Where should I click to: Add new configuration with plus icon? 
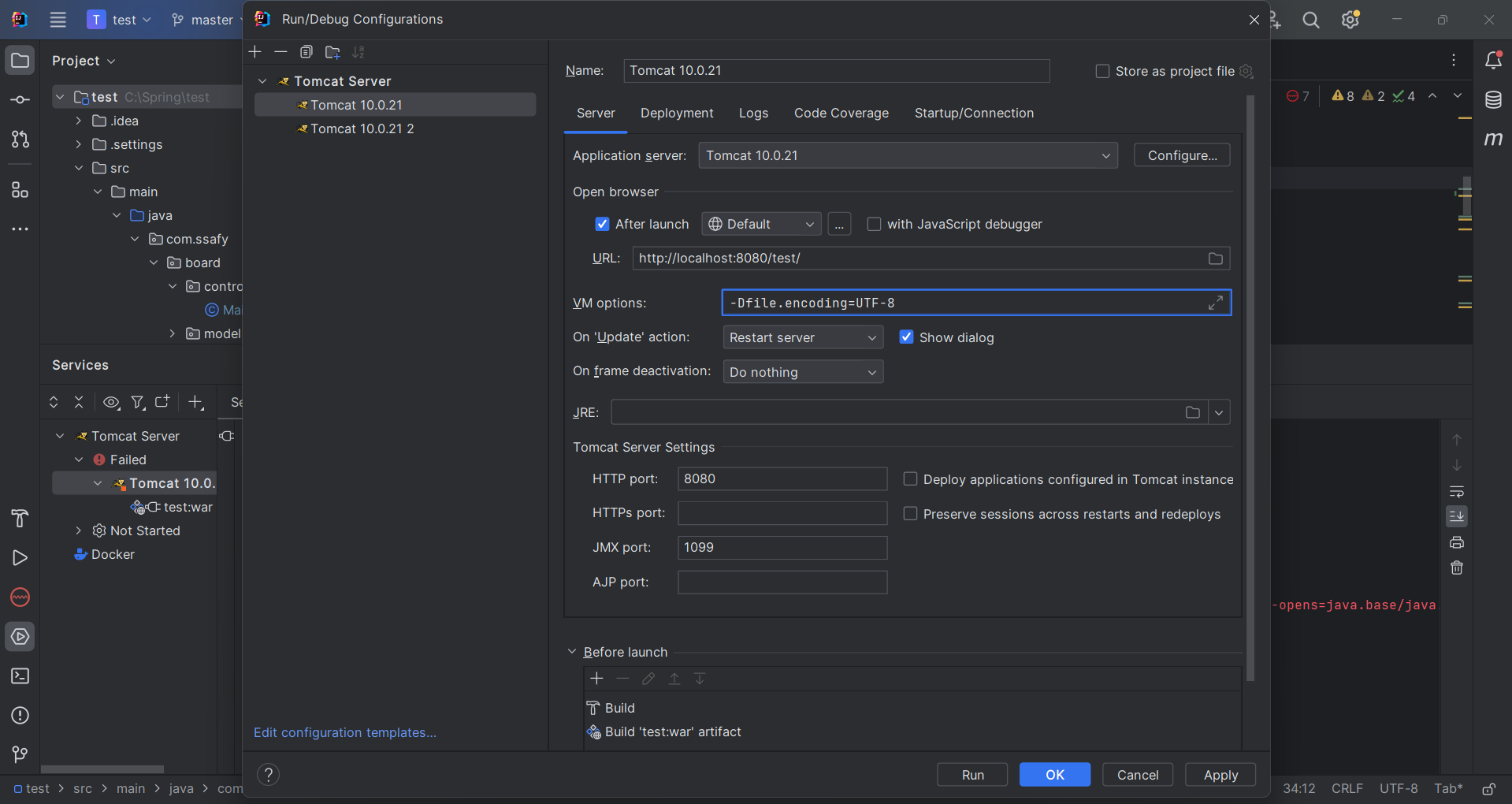click(255, 52)
